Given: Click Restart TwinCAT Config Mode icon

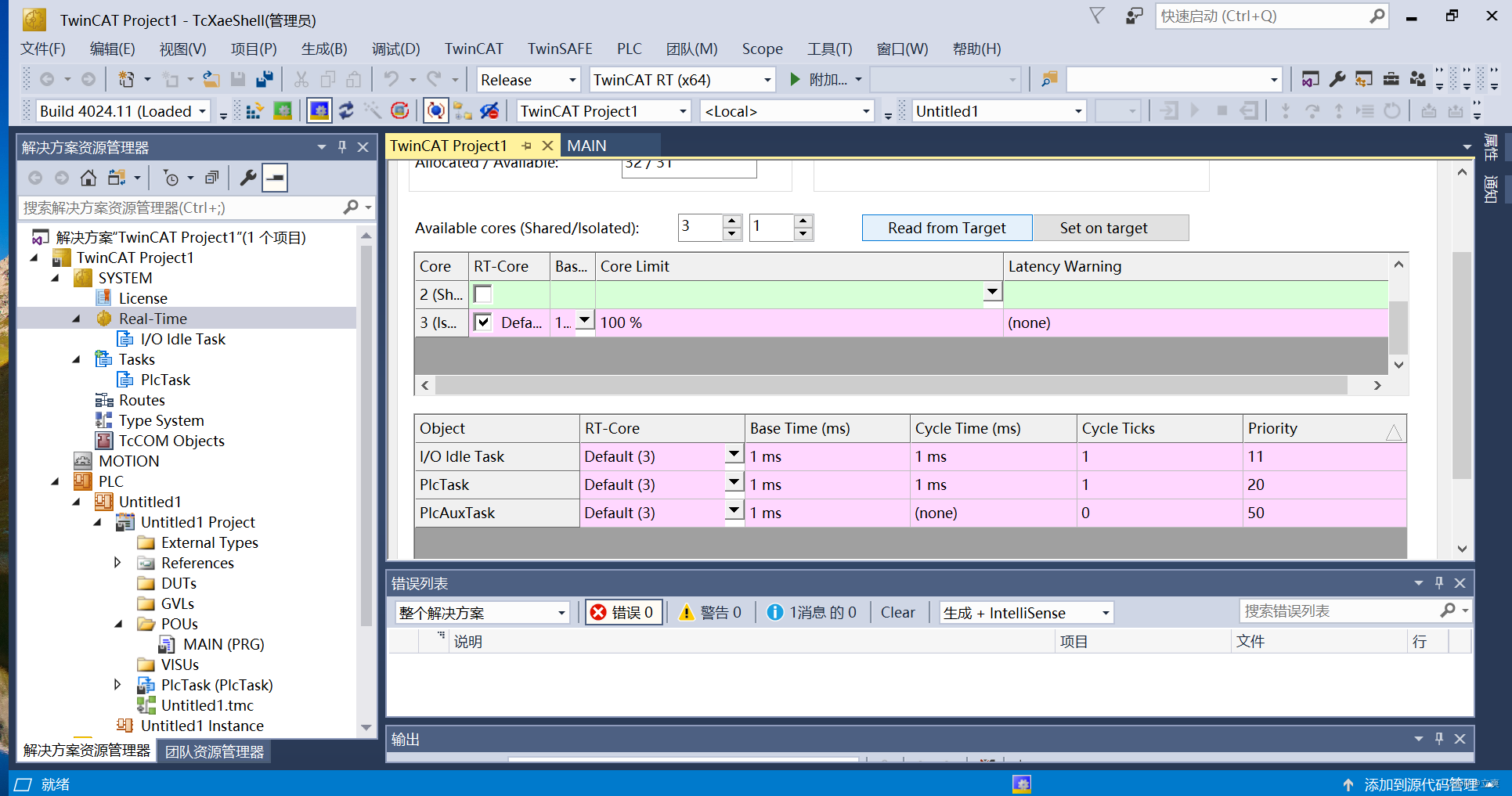Looking at the screenshot, I should pyautogui.click(x=319, y=111).
